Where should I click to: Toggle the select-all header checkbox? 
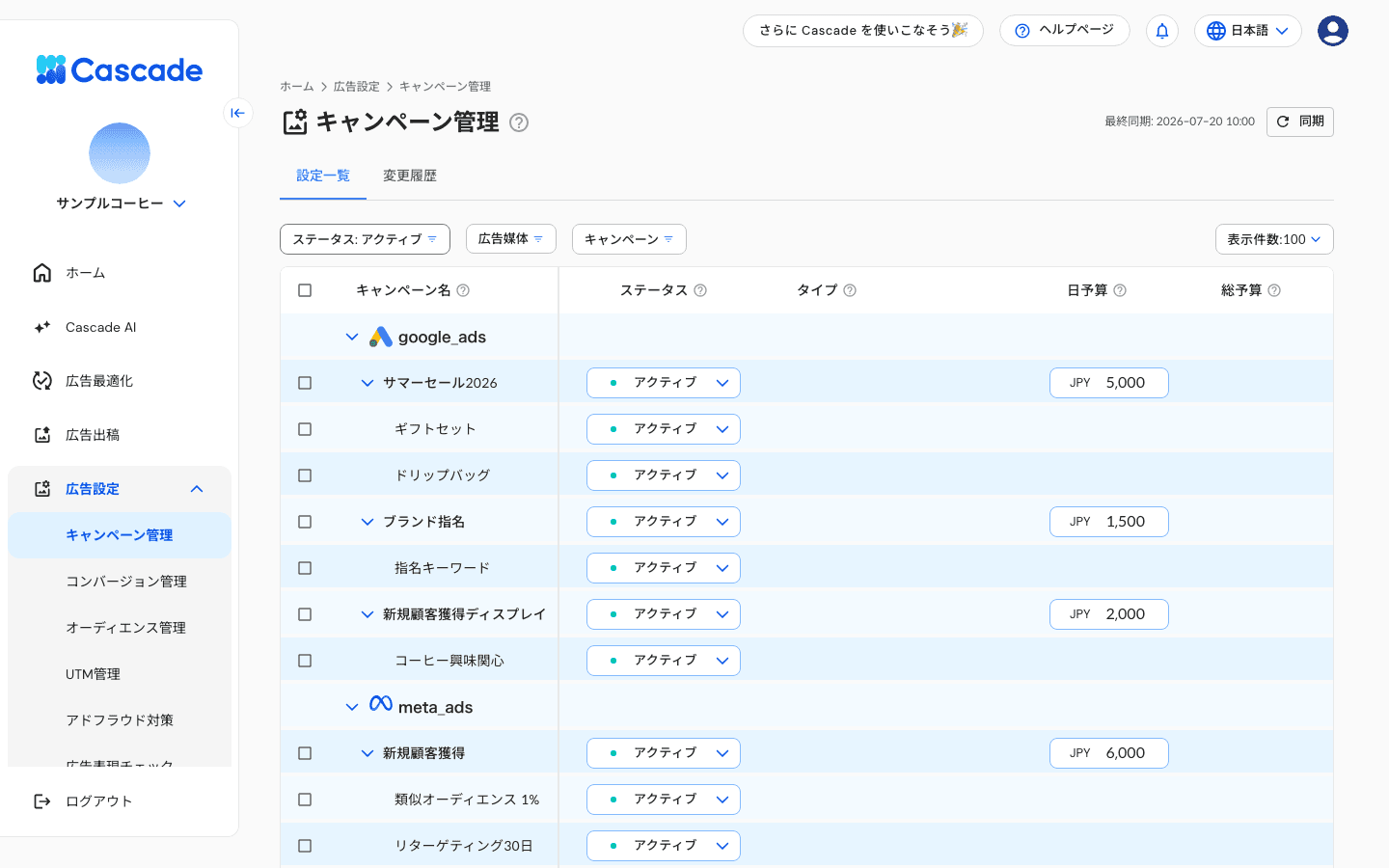[x=305, y=290]
